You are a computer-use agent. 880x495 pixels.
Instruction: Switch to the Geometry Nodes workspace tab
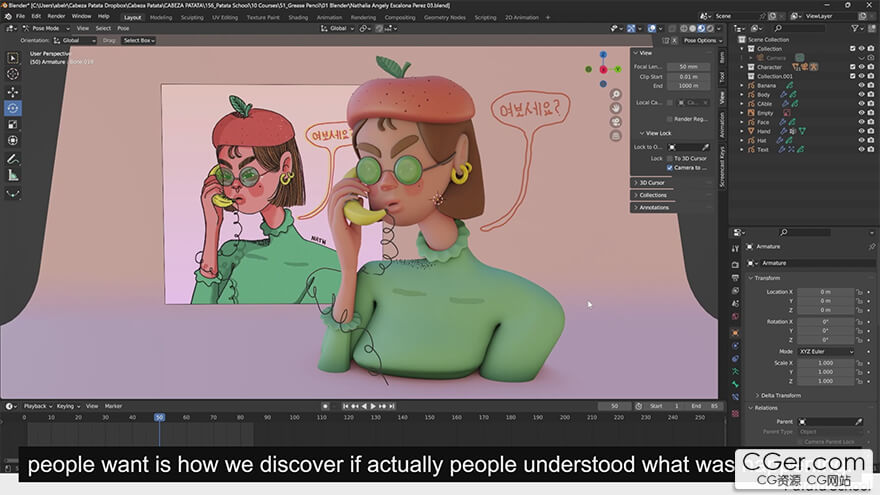coord(444,17)
